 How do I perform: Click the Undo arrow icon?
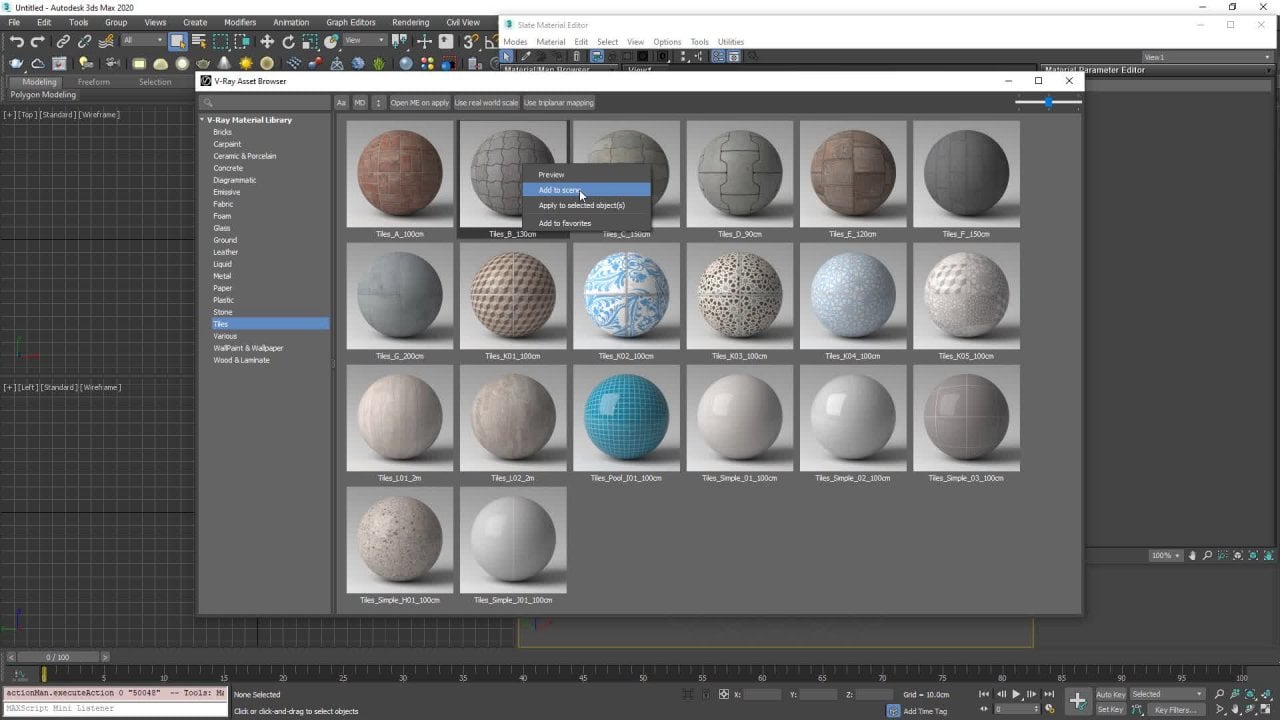[17, 41]
